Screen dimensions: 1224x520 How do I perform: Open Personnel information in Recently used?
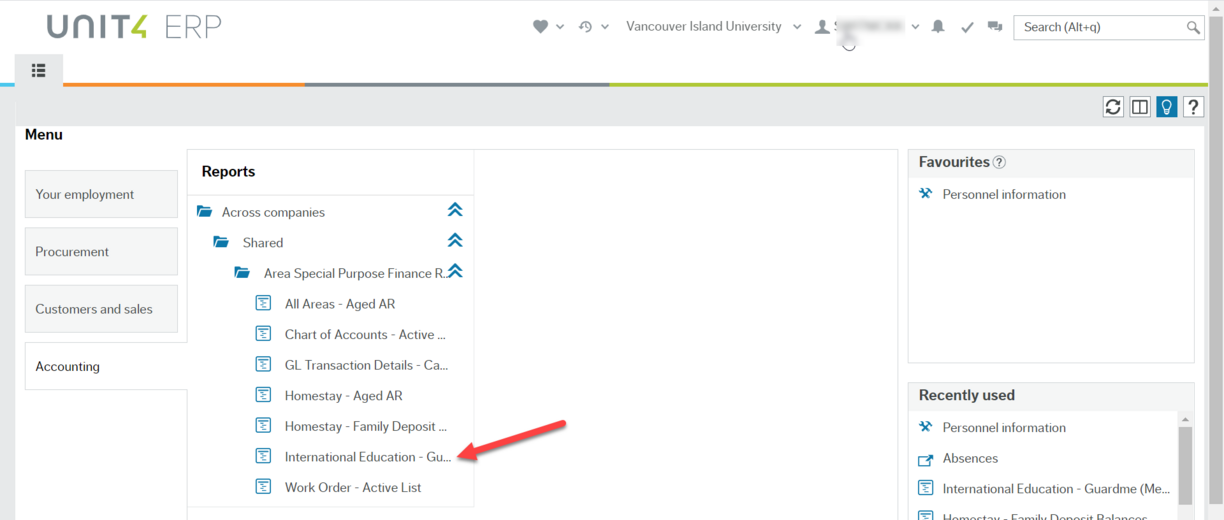[x=1004, y=427]
